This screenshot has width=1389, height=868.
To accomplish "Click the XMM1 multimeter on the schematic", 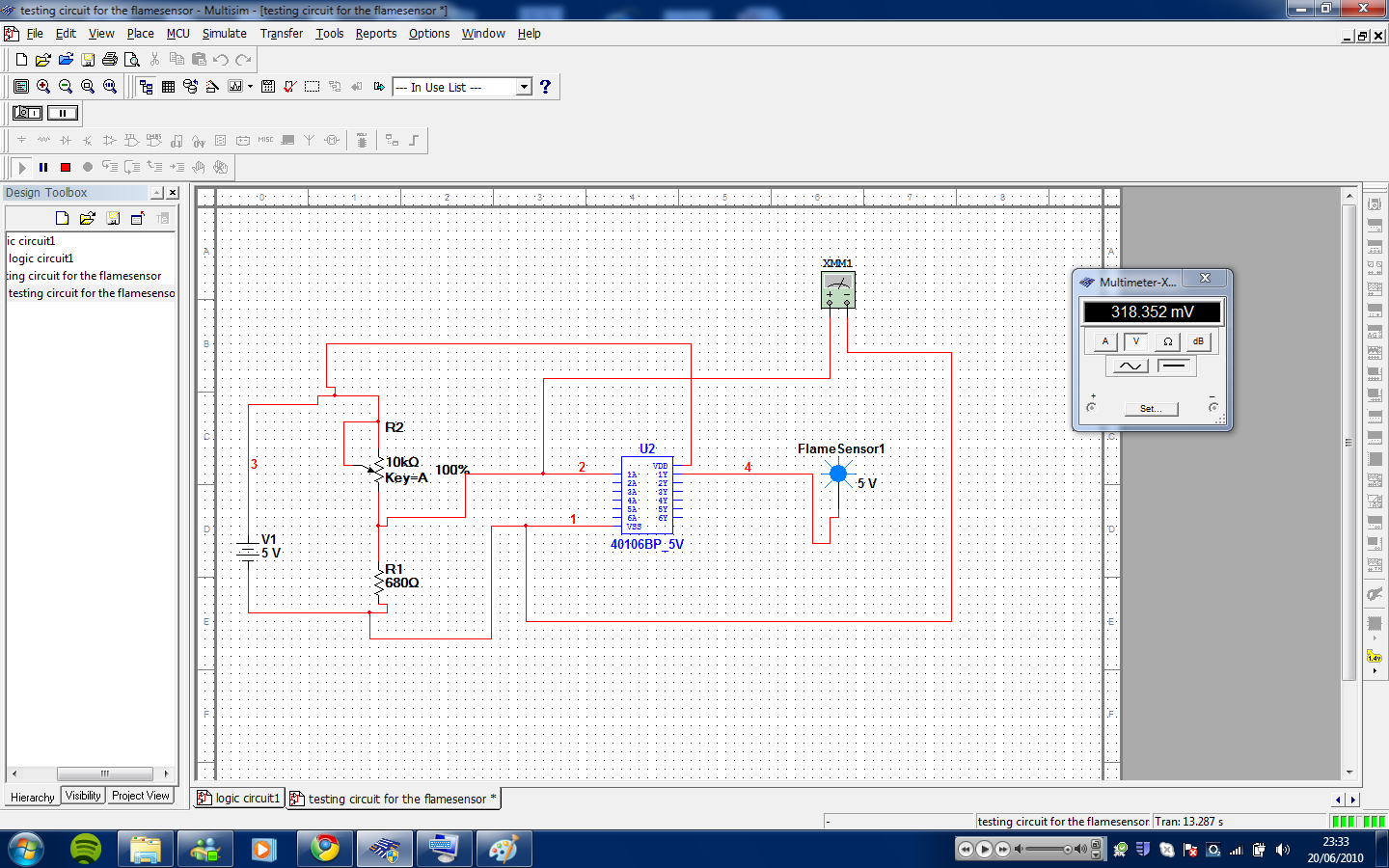I will pyautogui.click(x=838, y=290).
